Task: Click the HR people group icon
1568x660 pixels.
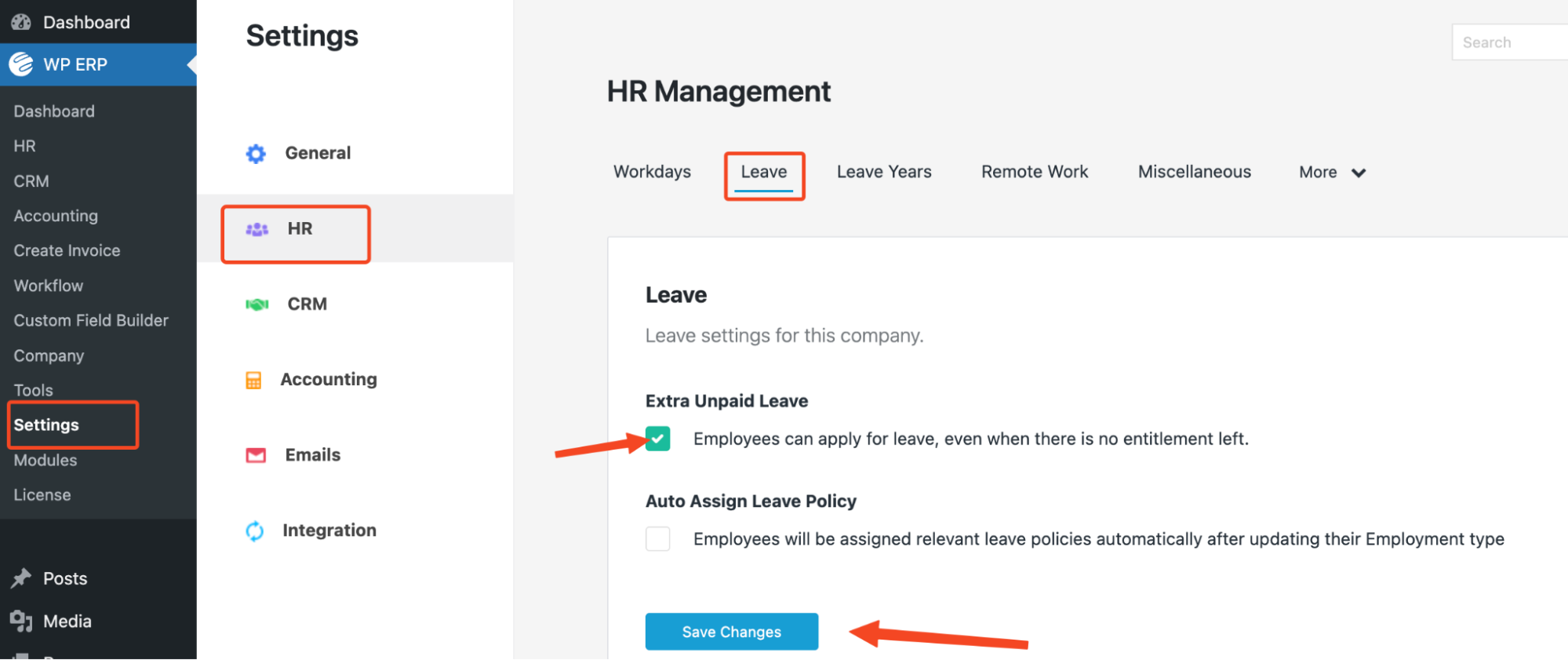Action: (257, 229)
